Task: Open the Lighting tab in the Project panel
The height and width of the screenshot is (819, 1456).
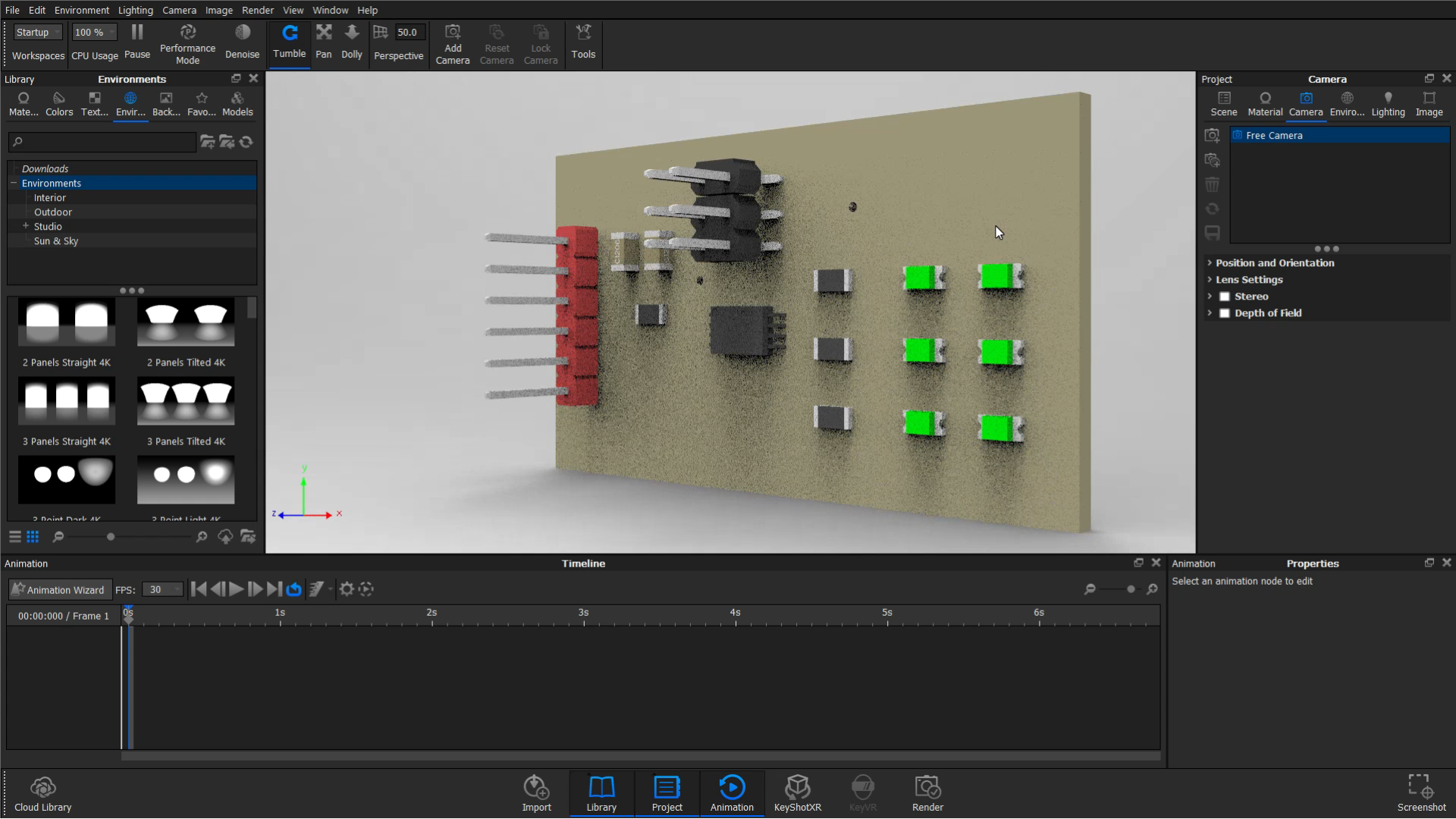Action: pos(1388,104)
